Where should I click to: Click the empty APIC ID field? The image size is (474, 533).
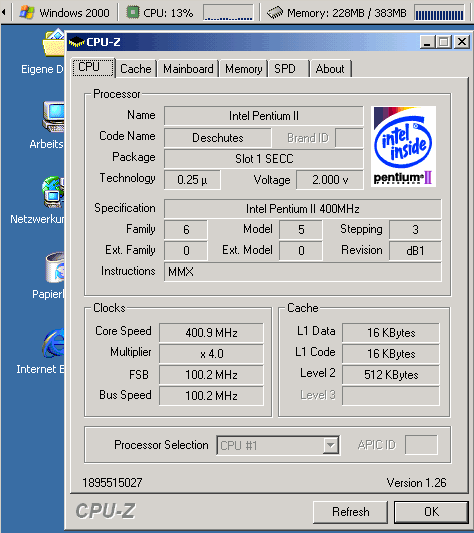pos(421,445)
